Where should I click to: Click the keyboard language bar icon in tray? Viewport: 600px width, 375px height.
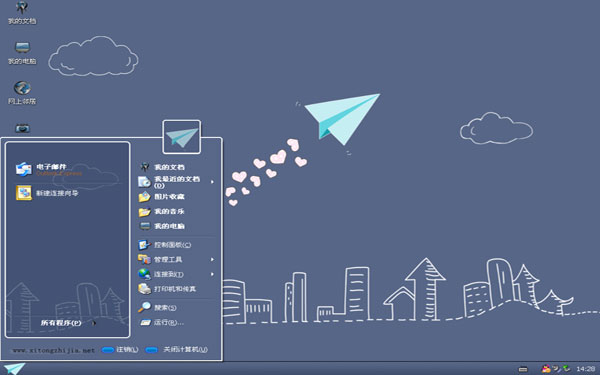523,369
